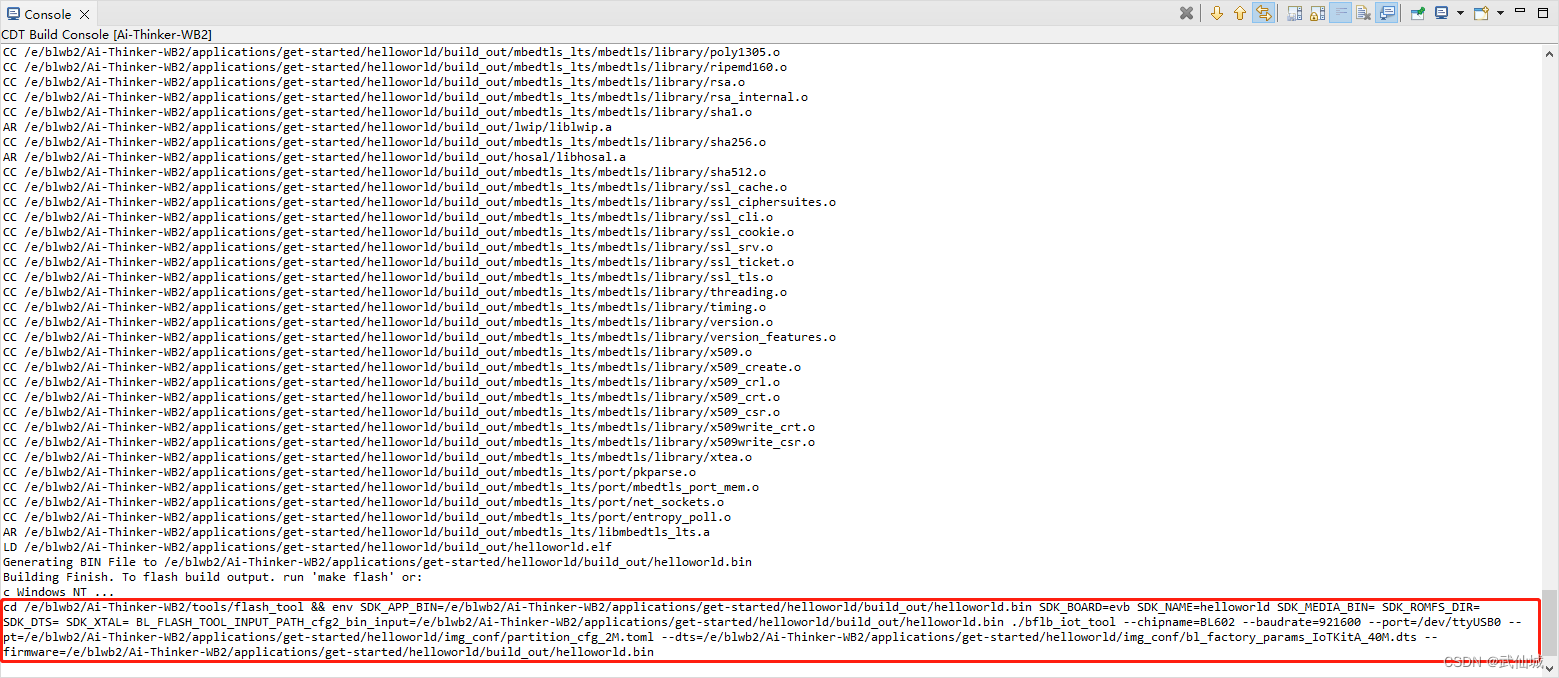Viewport: 1559px width, 678px height.
Task: Click the line ending in x509_csr.o
Action: coord(391,412)
